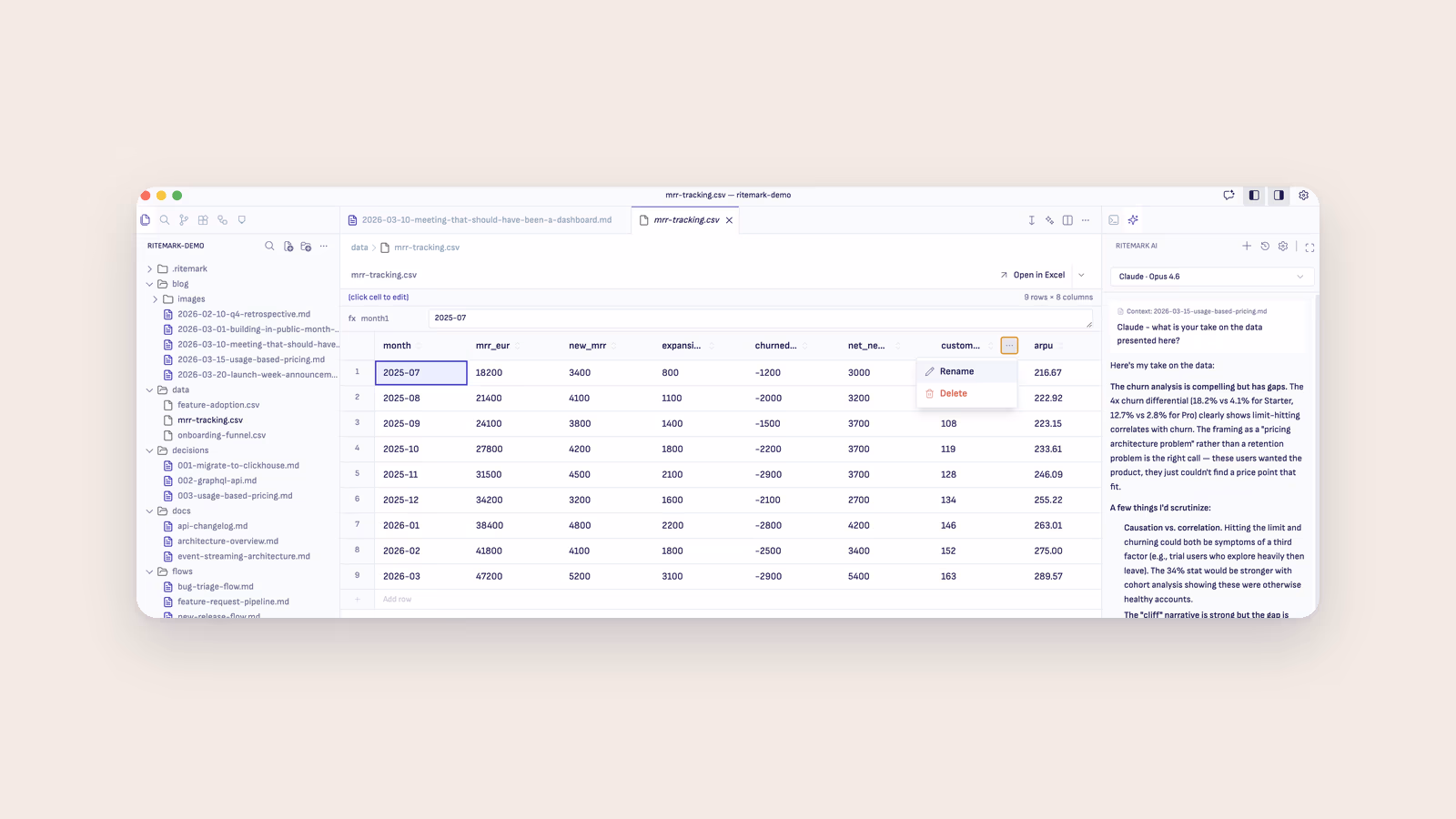Click the data breadcrumb link
This screenshot has width=1456, height=819.
pyautogui.click(x=359, y=248)
